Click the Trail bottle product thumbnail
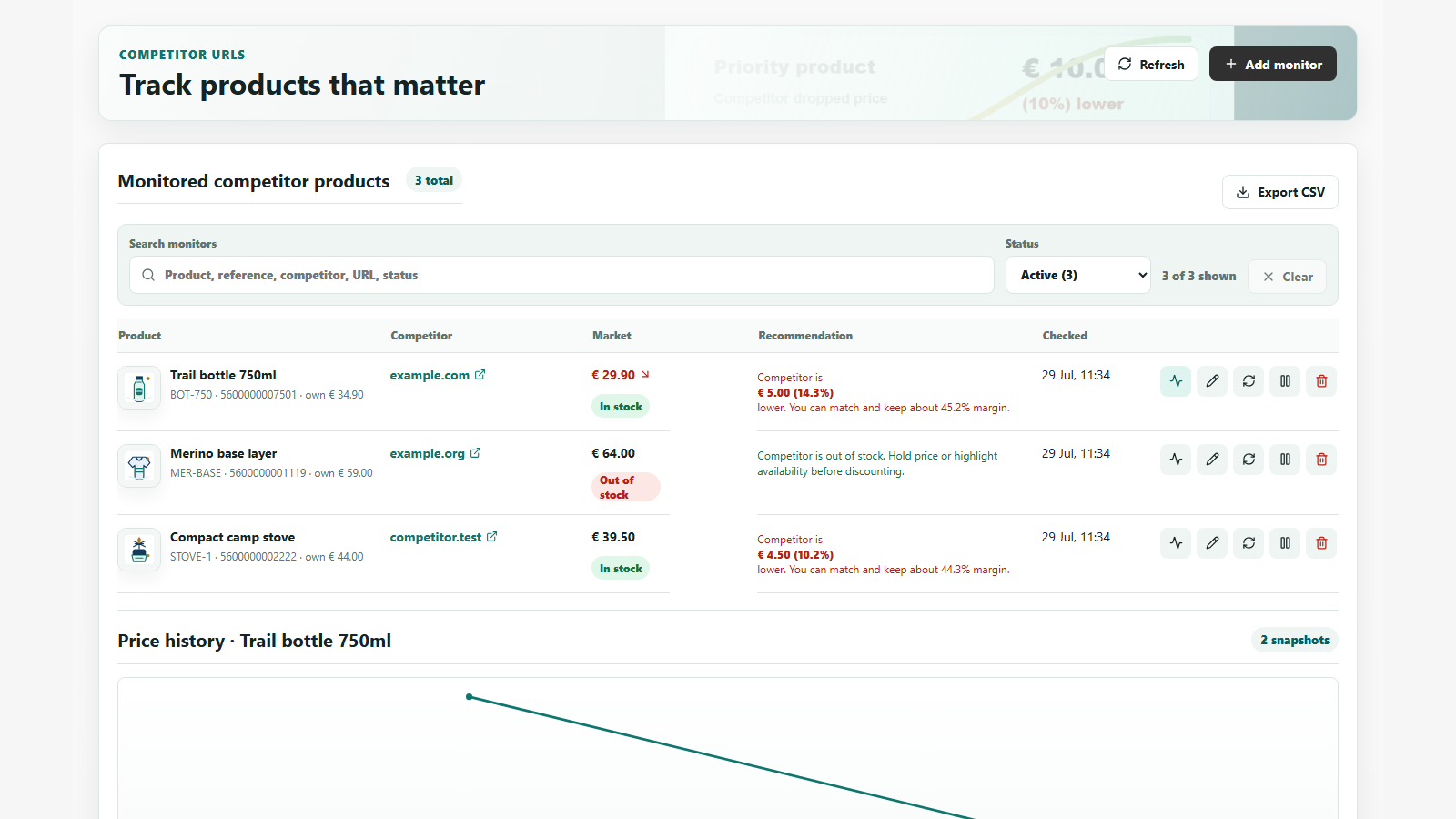 (139, 388)
